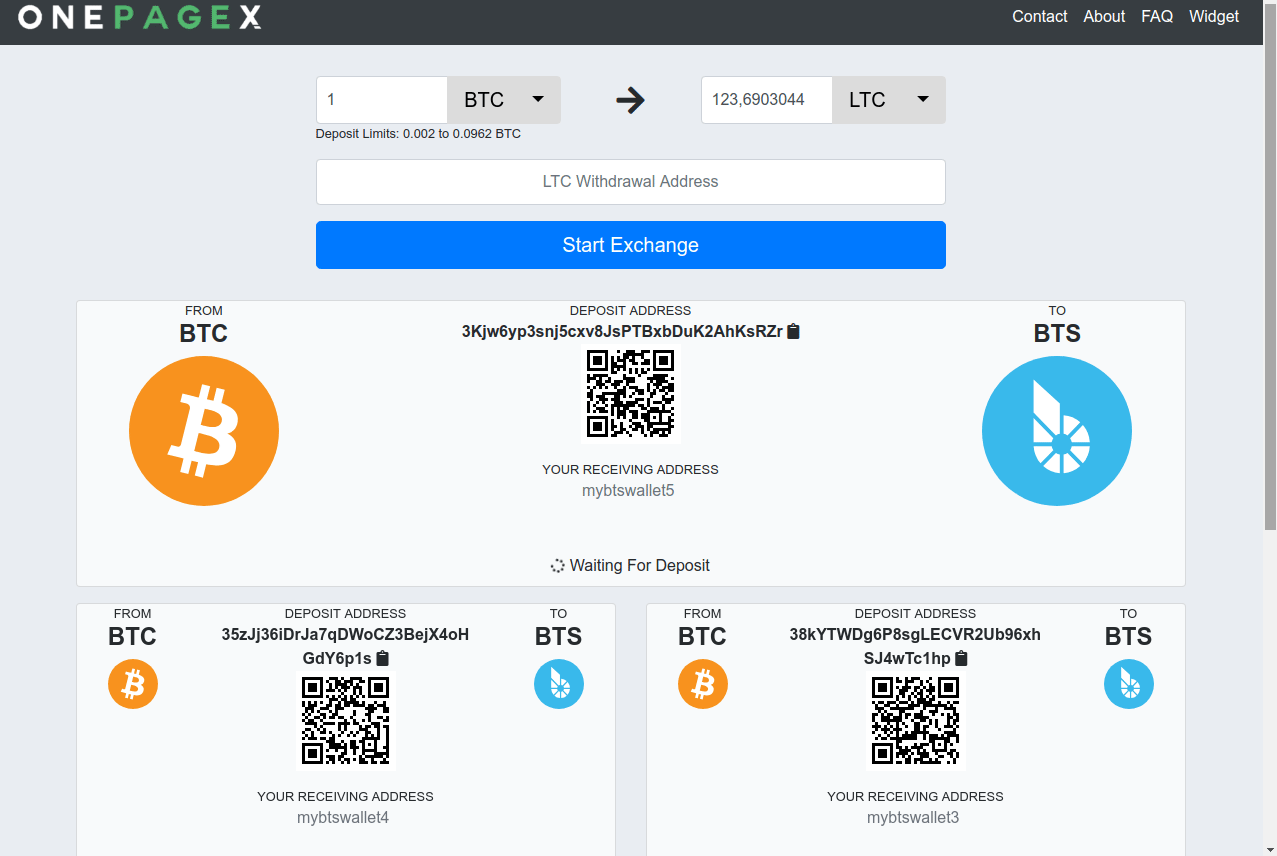The width and height of the screenshot is (1277, 856).
Task: Click QR code for mybtswallet5 deposit
Action: (x=631, y=394)
